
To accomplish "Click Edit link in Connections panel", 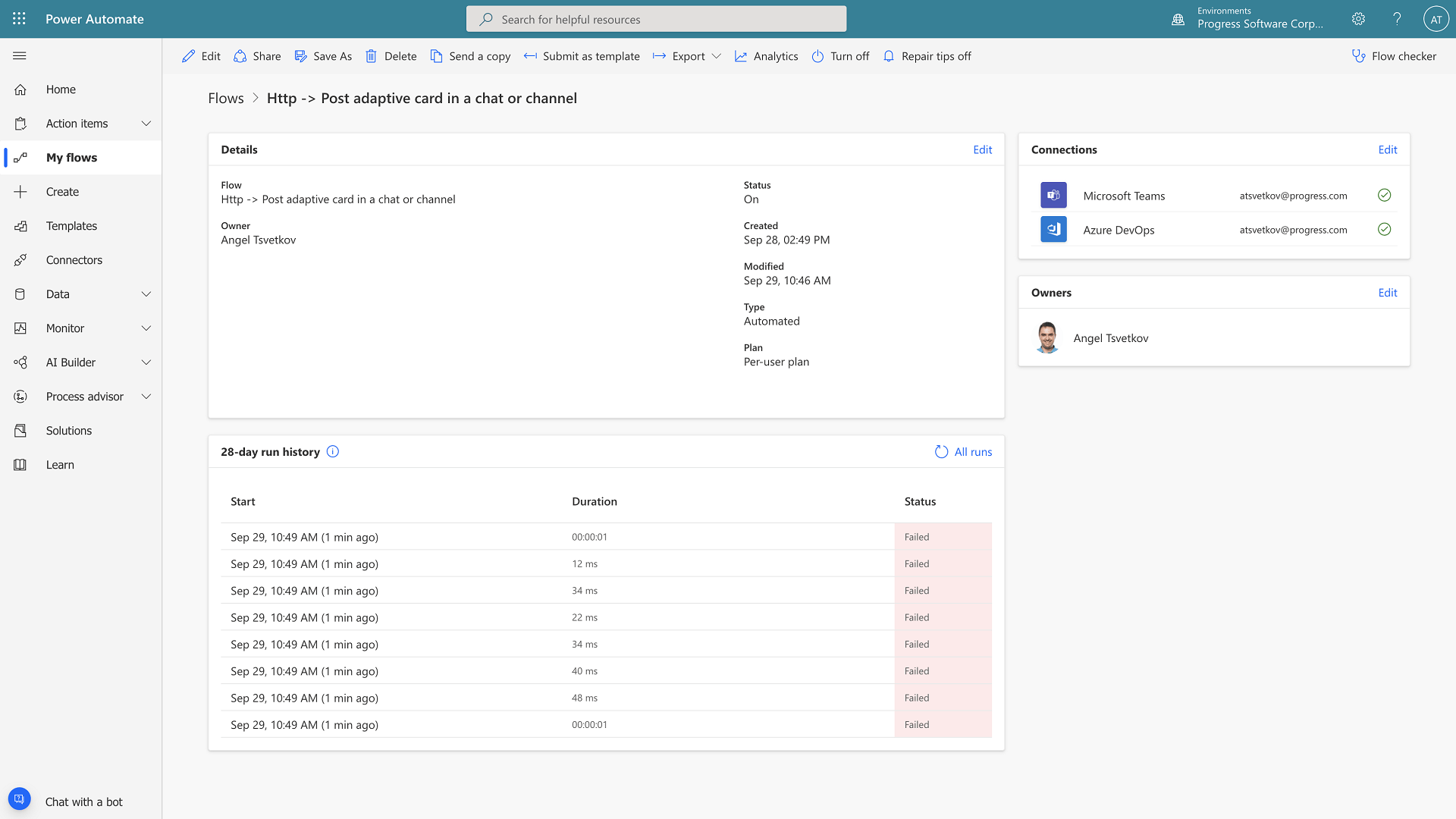I will [x=1387, y=150].
